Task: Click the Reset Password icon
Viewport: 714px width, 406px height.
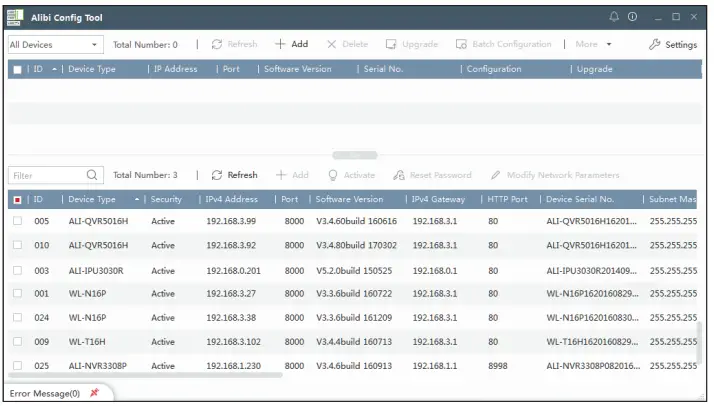Action: (x=399, y=175)
